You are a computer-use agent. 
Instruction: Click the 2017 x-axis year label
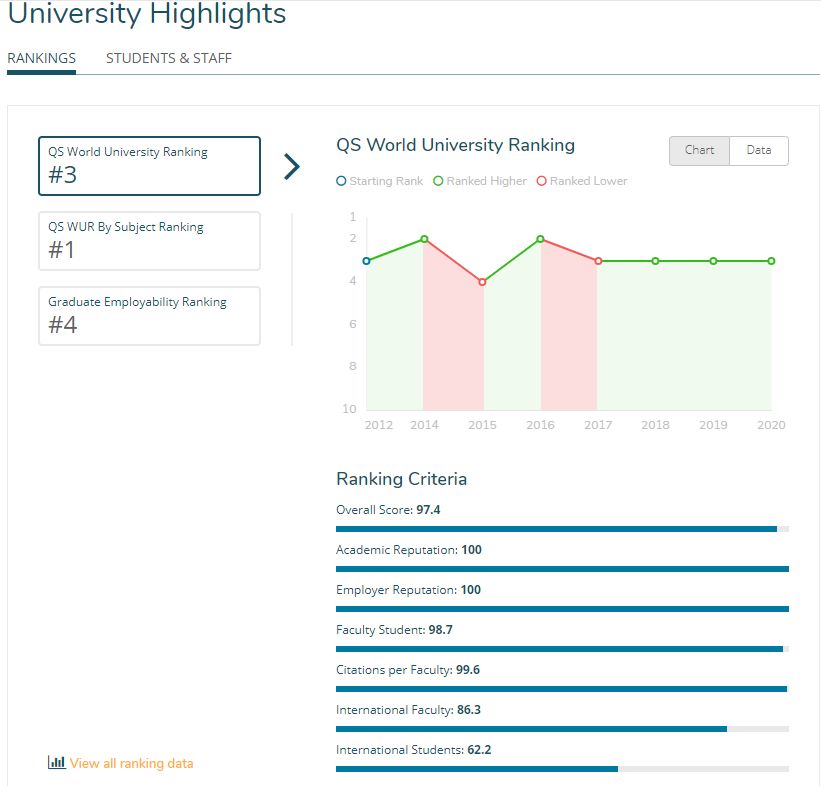pos(598,425)
